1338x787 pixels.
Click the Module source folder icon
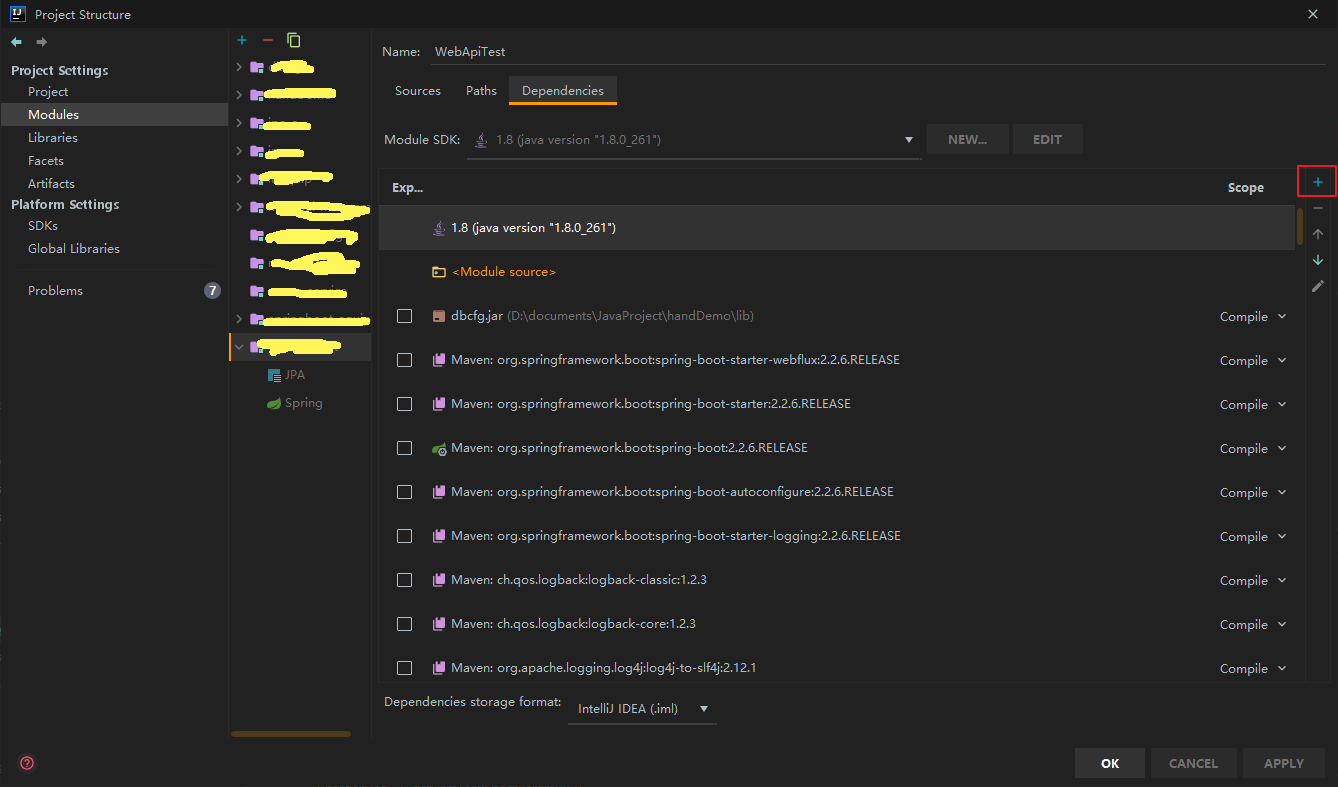click(x=438, y=272)
